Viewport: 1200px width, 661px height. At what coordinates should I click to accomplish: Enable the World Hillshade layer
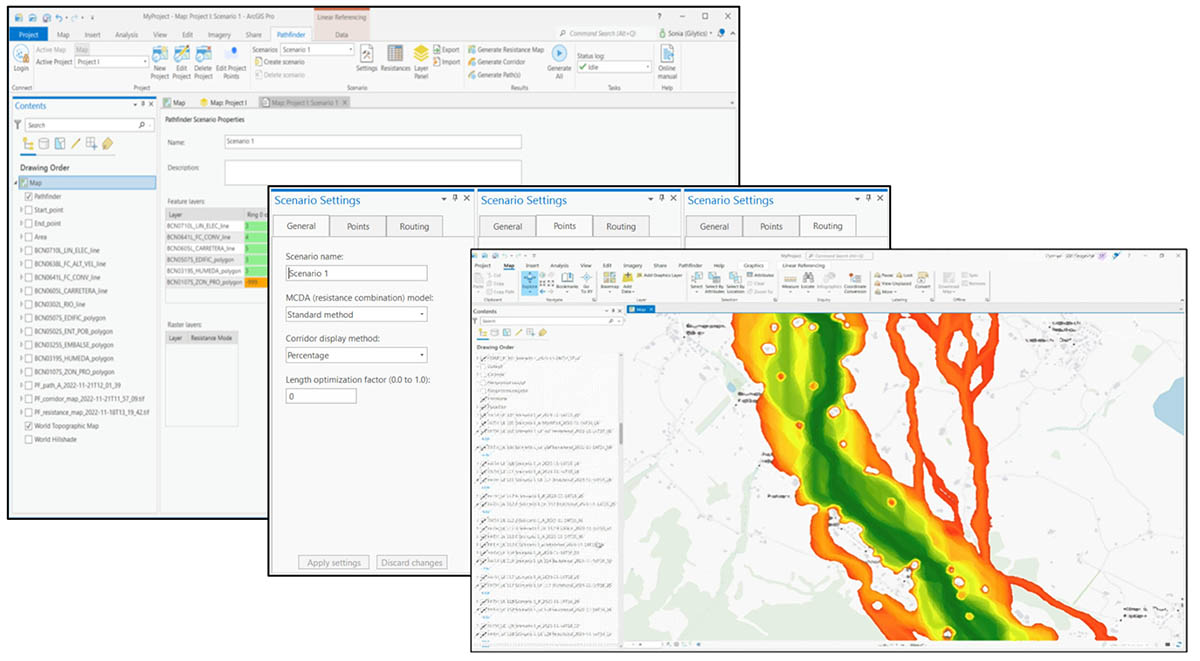pyautogui.click(x=28, y=439)
